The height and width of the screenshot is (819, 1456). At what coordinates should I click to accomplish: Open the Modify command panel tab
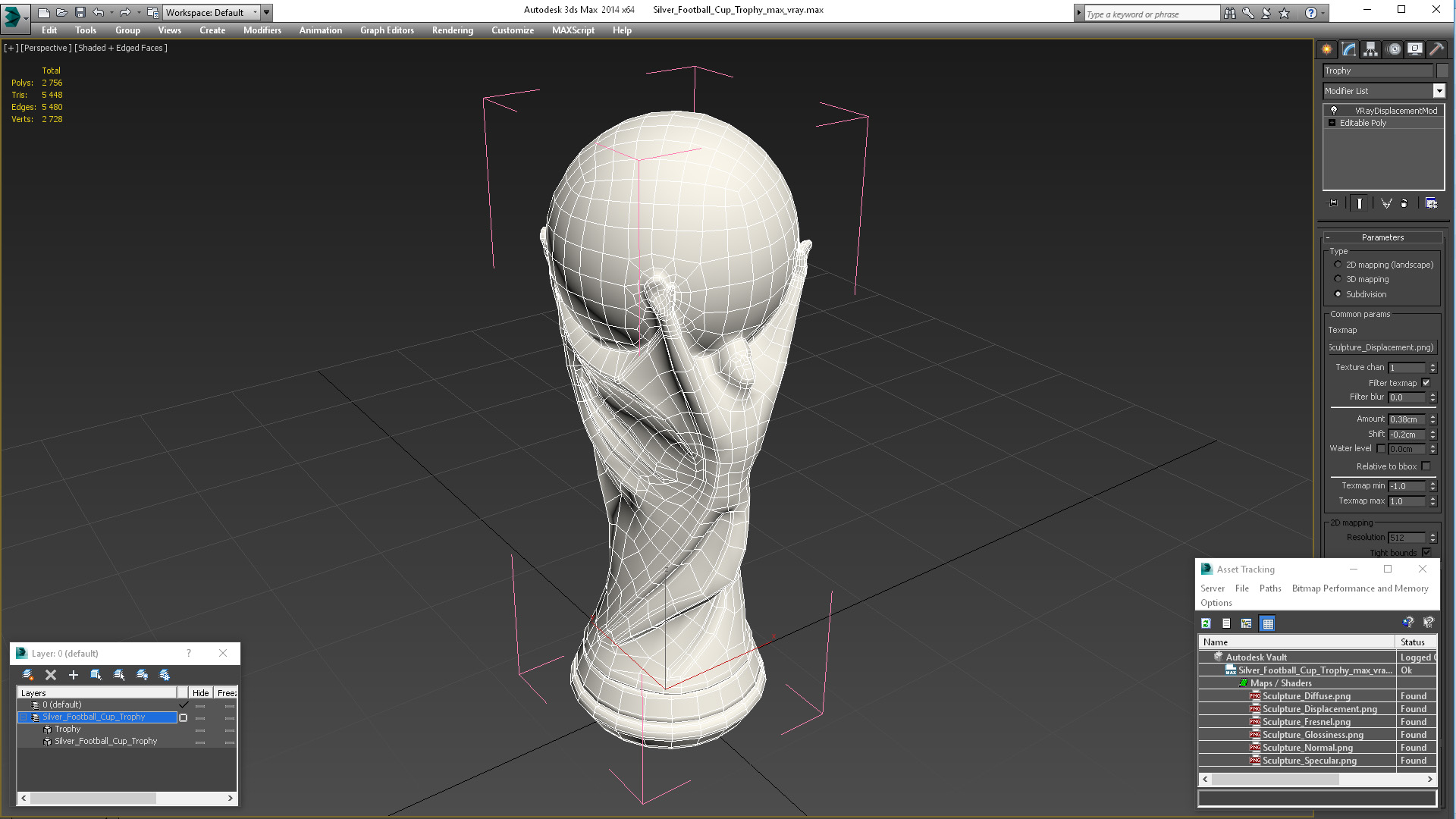tap(1349, 49)
